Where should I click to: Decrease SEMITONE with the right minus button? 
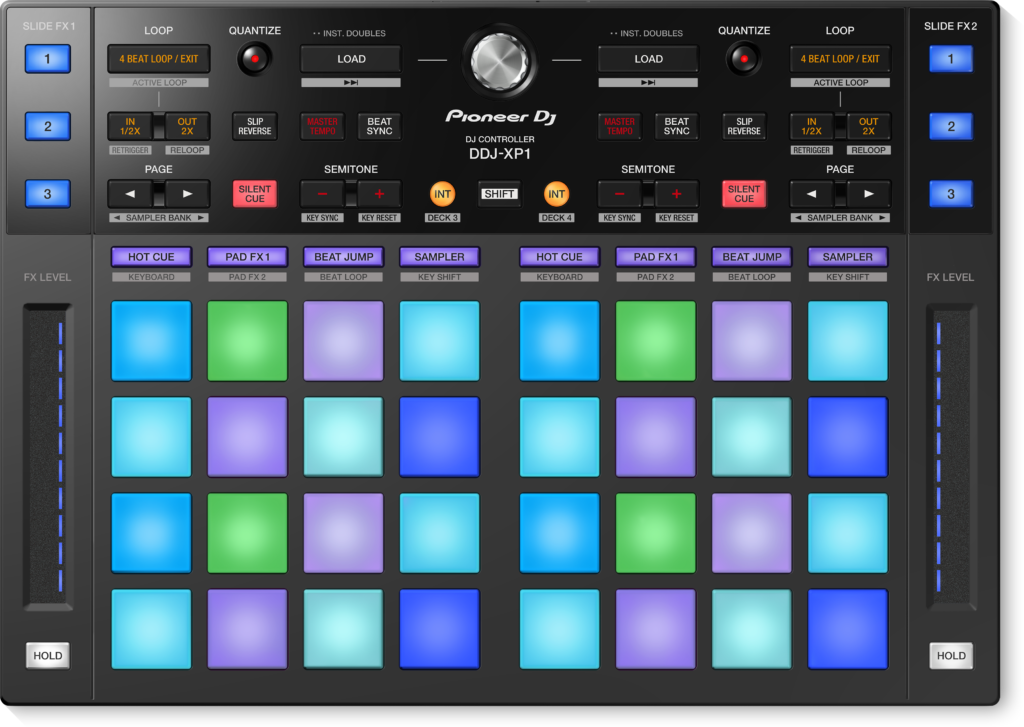pos(620,193)
